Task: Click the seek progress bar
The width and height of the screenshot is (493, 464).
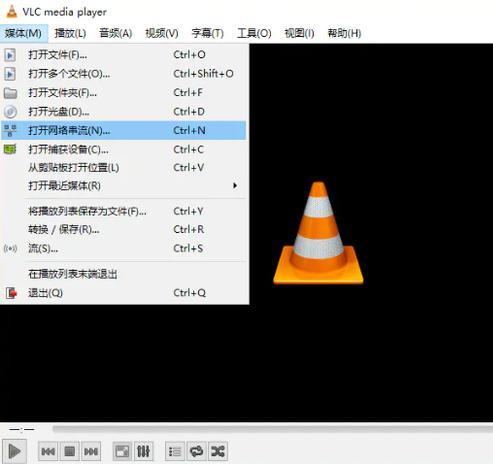Action: tap(273, 429)
